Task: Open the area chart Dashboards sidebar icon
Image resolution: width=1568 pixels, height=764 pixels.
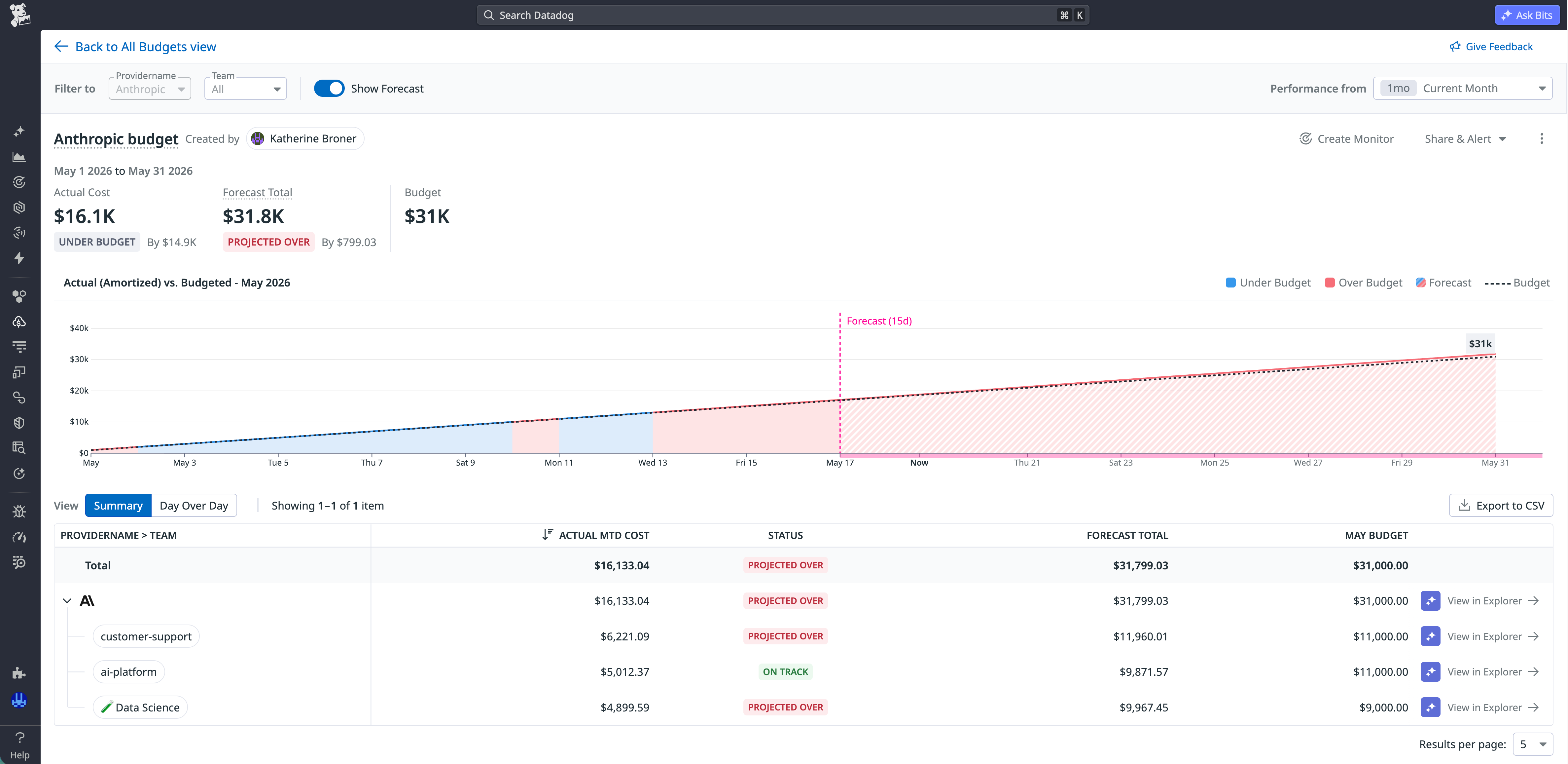Action: click(19, 157)
